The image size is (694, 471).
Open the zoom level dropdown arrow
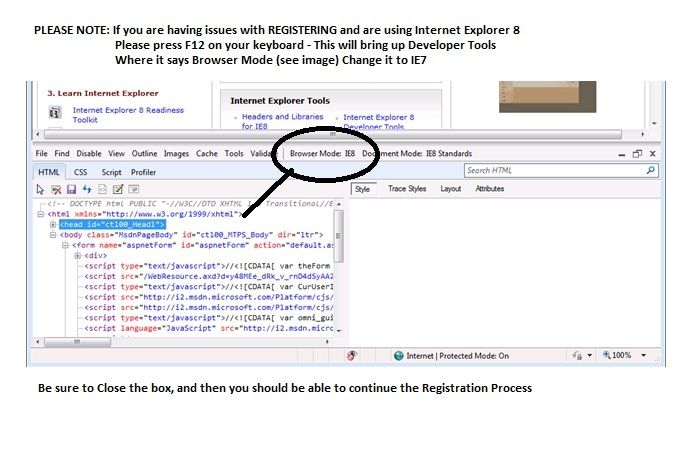click(x=644, y=355)
